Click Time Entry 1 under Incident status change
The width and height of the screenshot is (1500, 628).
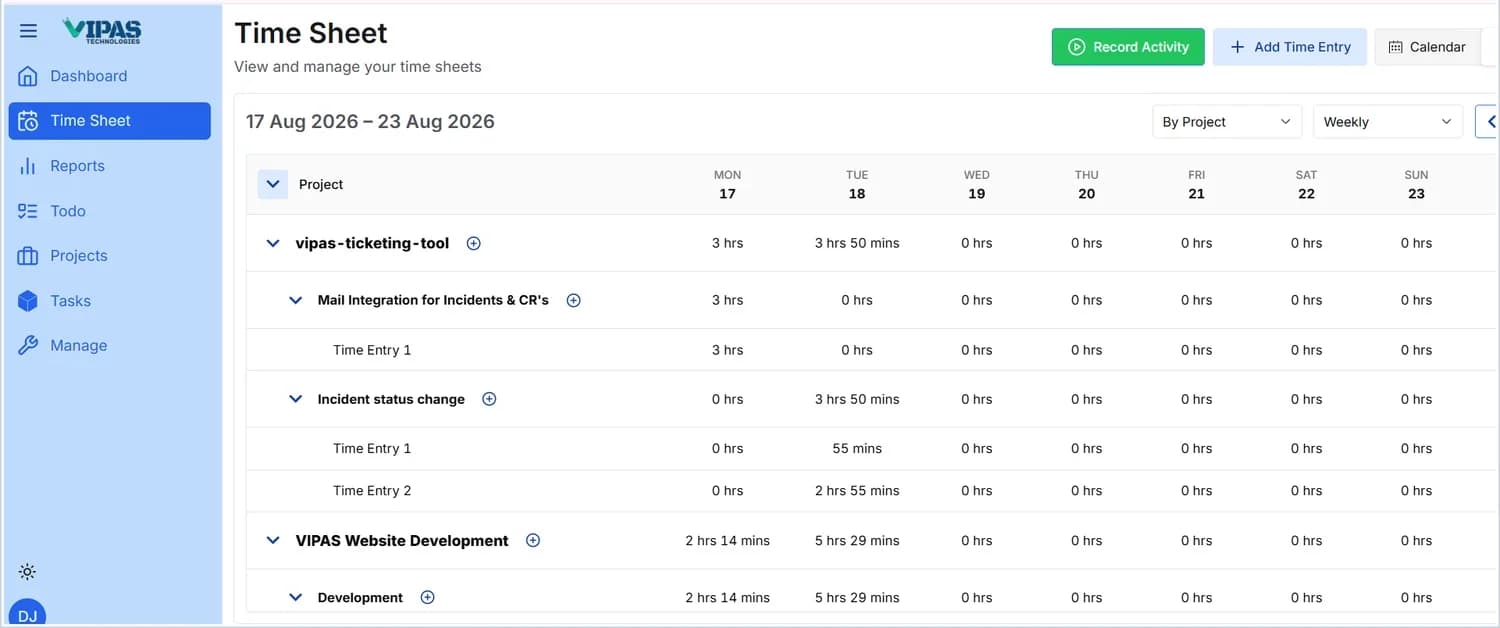[x=372, y=448]
